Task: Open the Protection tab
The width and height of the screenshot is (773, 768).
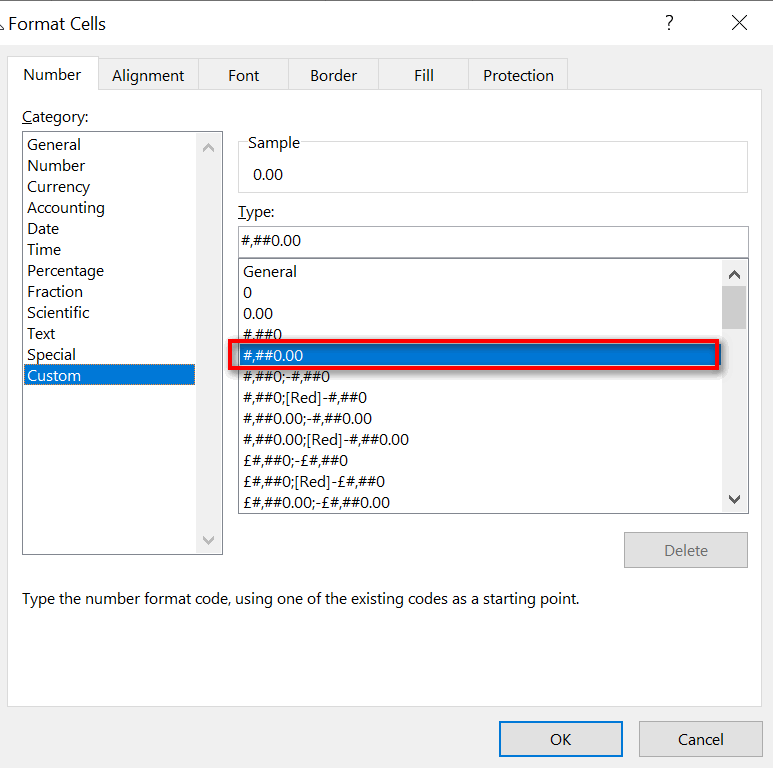Action: pos(518,75)
